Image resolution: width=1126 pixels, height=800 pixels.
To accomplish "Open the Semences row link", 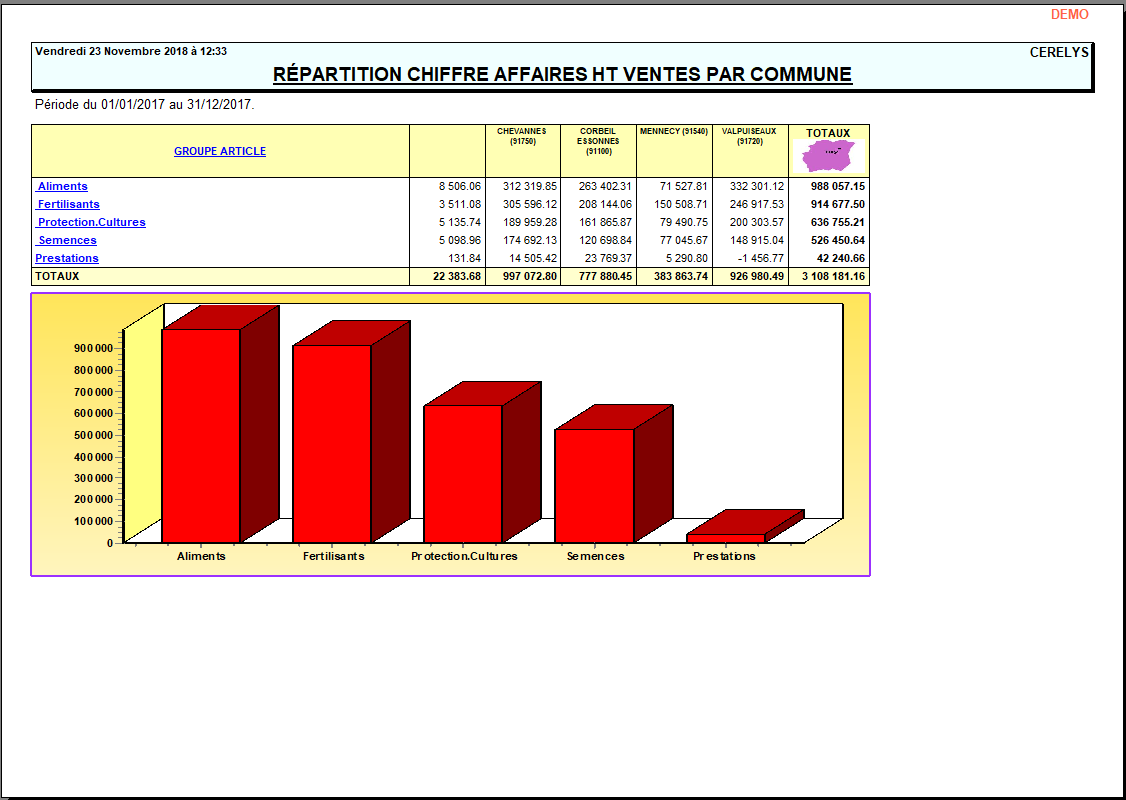I will pyautogui.click(x=67, y=240).
